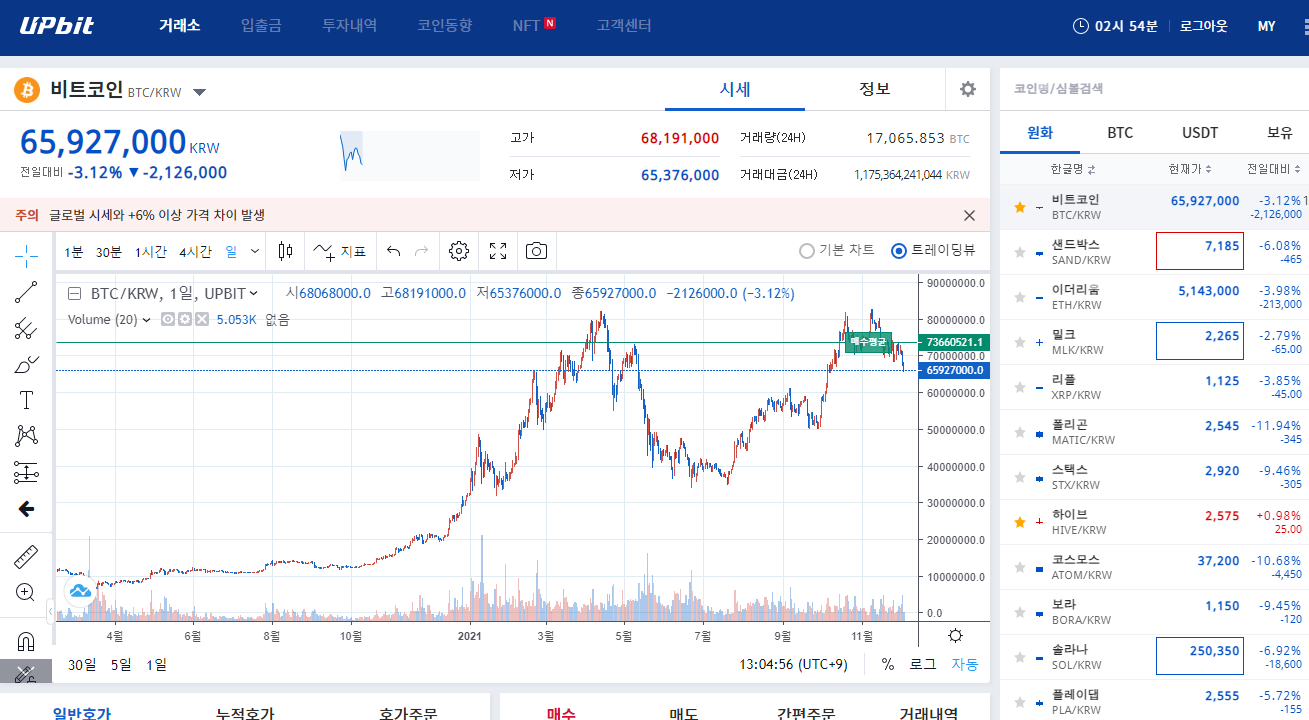Expand the Volume (20) indicator dropdown
1309x720 pixels.
point(147,320)
